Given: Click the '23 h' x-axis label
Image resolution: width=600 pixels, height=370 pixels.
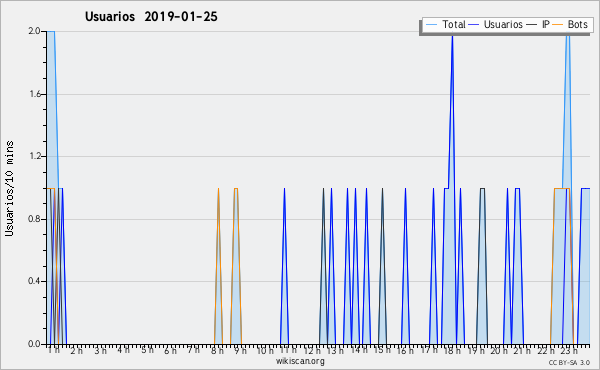Looking at the screenshot, I should click(569, 350).
